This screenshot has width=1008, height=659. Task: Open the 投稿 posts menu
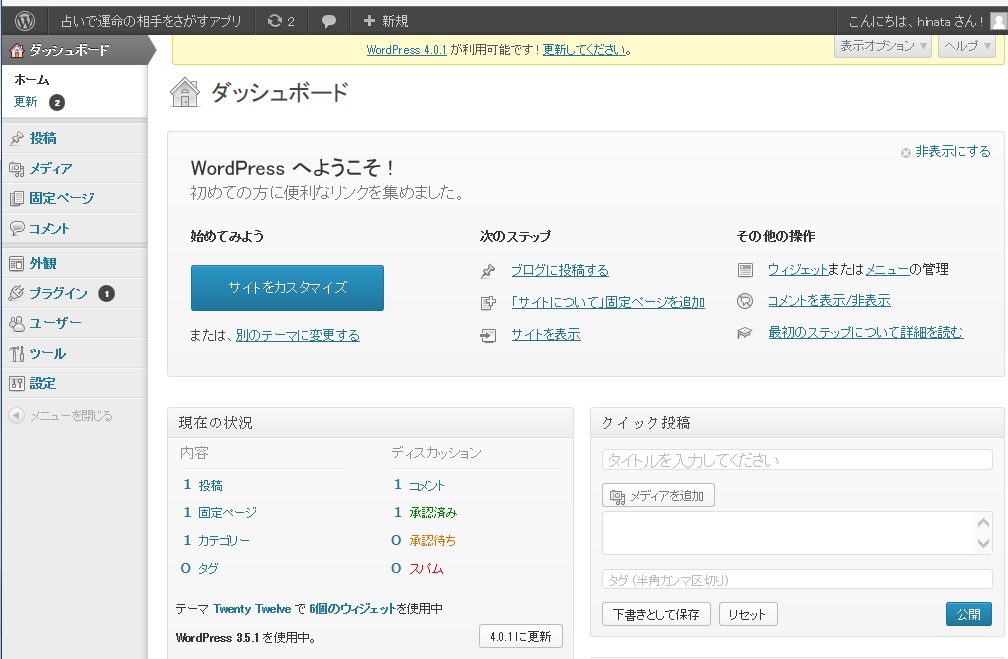(x=43, y=138)
